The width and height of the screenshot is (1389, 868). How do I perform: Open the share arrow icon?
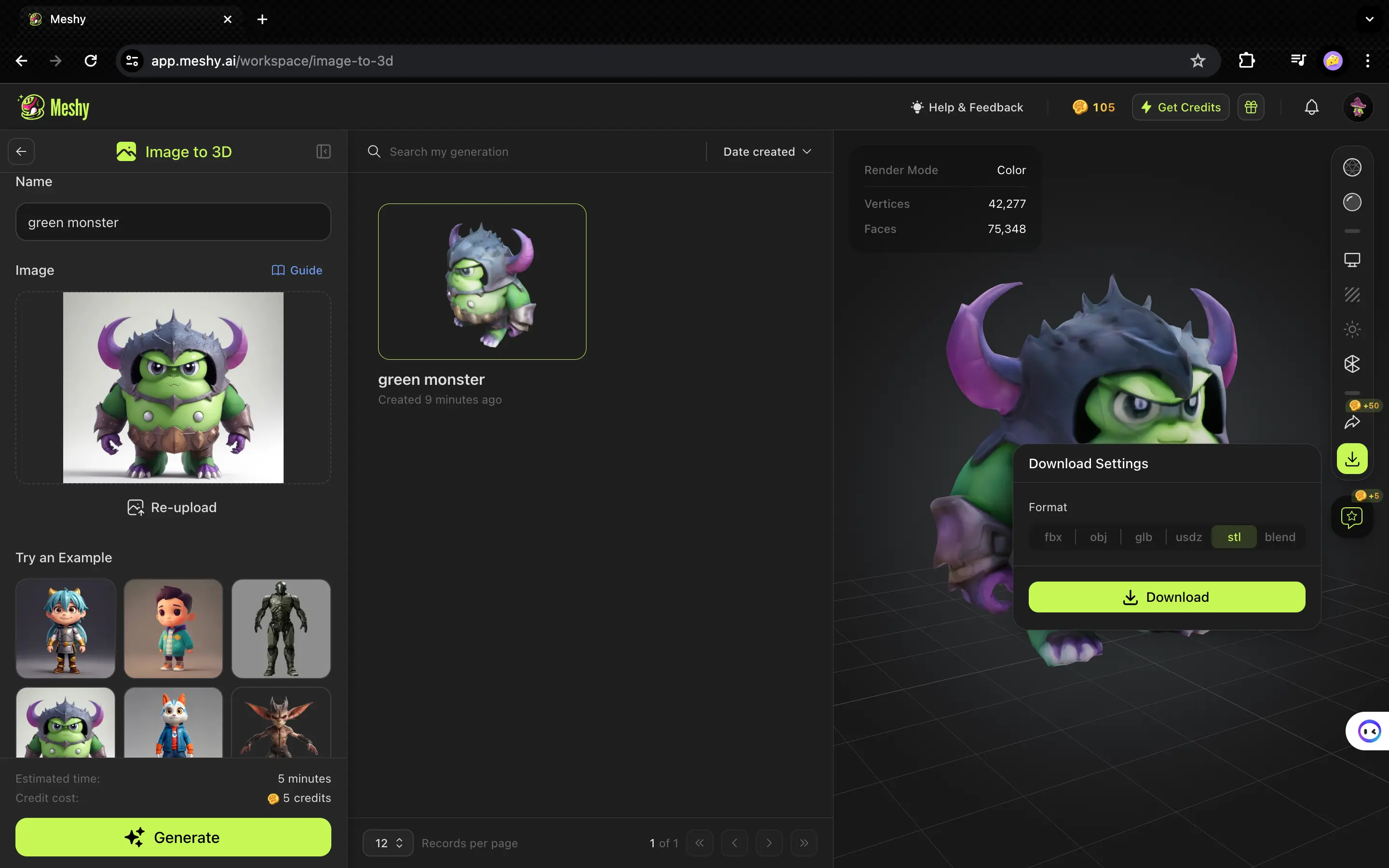coord(1352,422)
